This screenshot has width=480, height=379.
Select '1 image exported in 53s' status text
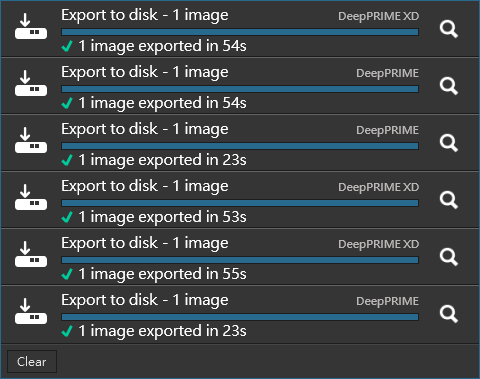(x=162, y=217)
